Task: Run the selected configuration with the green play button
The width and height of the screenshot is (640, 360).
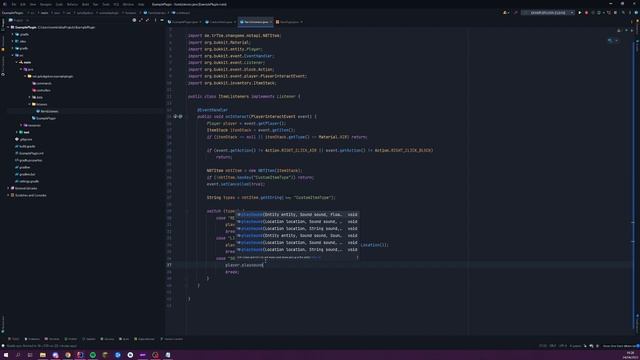Action: 580,13
